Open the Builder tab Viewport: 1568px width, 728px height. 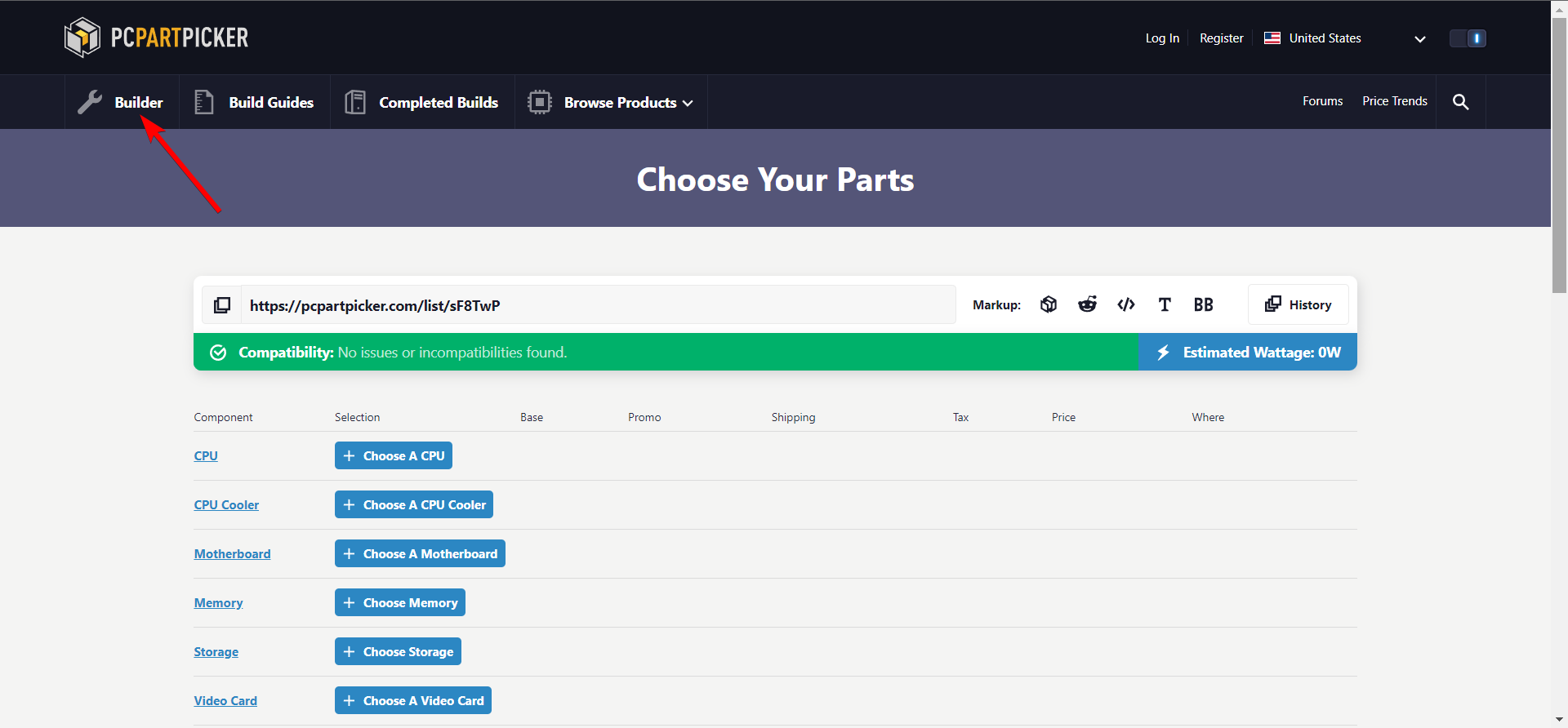click(x=122, y=102)
